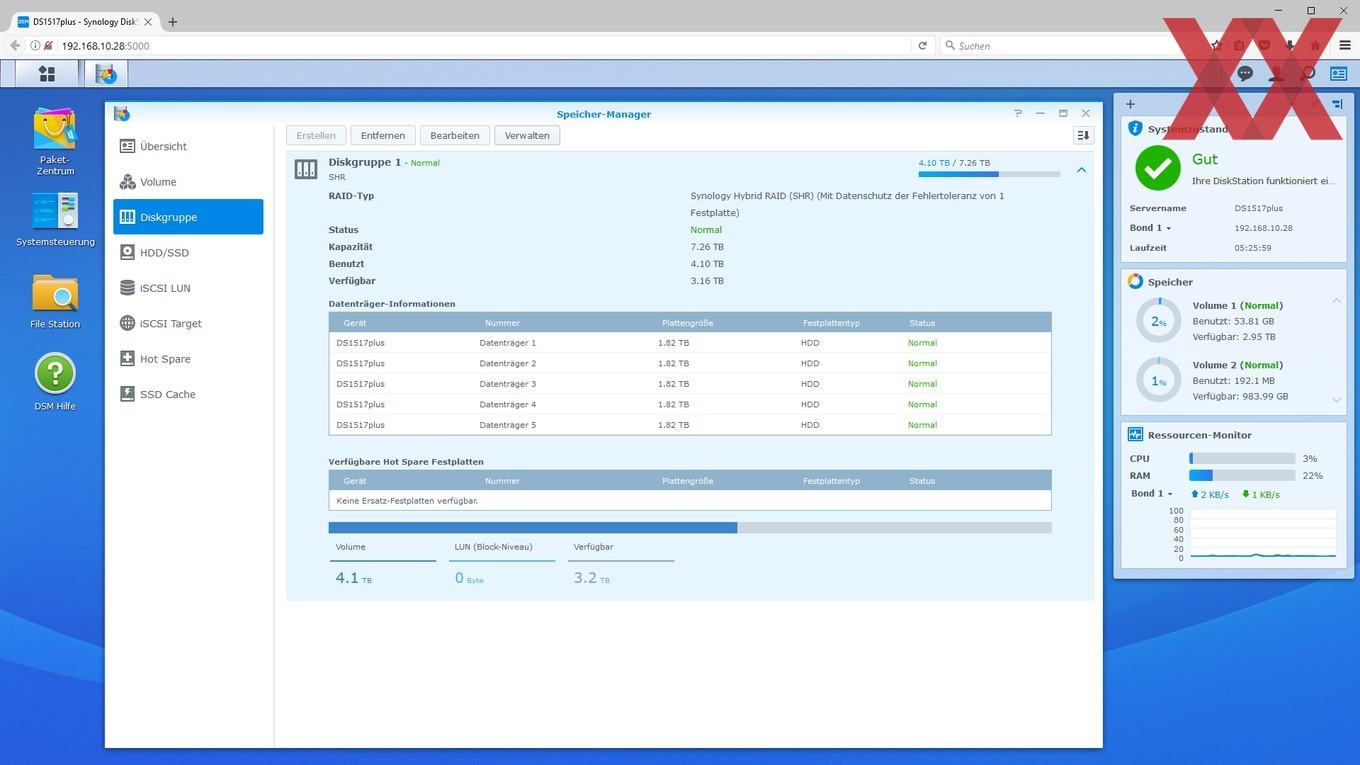Screen dimensions: 1360x765
Task: Click the Systemzustand info icon
Action: [x=1135, y=128]
